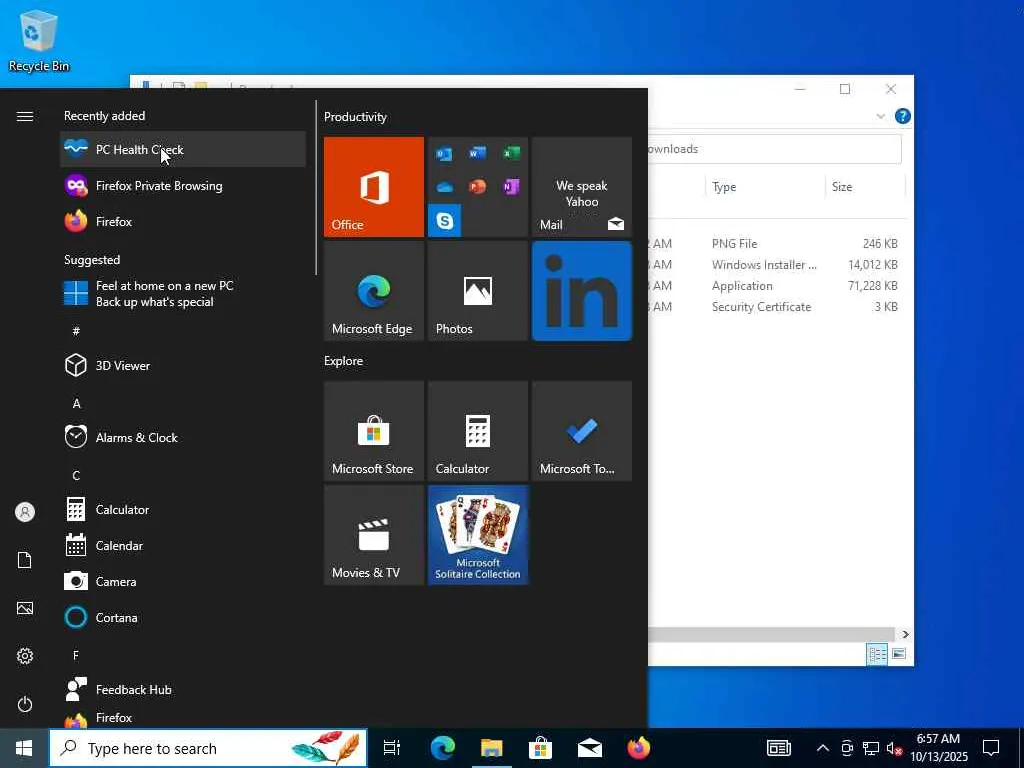Click the muted volume tray icon

tap(894, 748)
